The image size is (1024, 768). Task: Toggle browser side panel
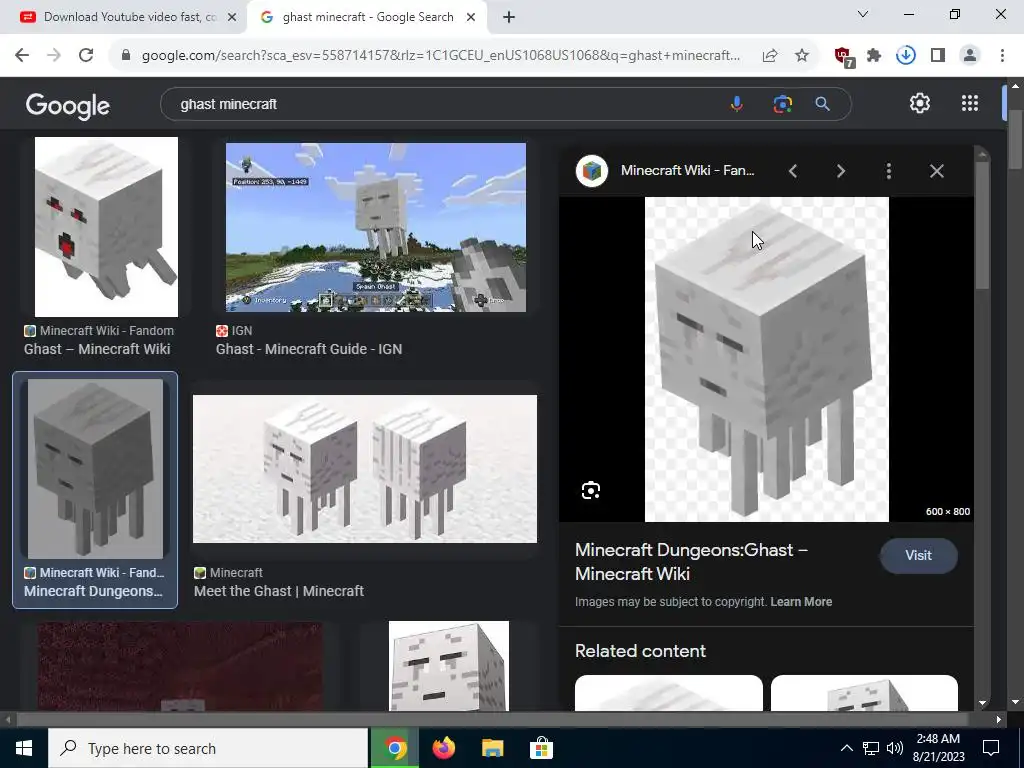click(938, 56)
